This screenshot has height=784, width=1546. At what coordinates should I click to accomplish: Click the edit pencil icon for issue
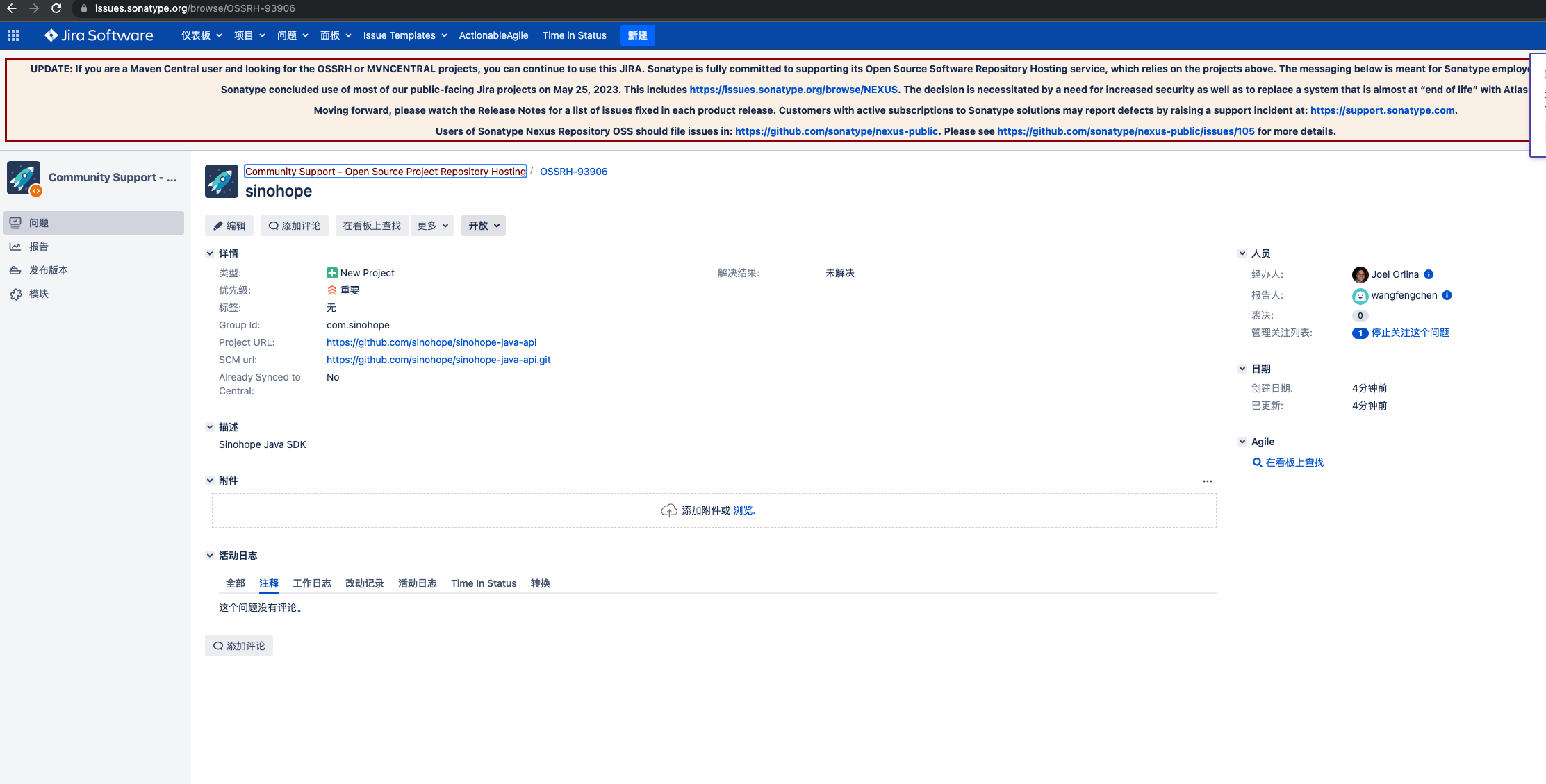pos(218,225)
